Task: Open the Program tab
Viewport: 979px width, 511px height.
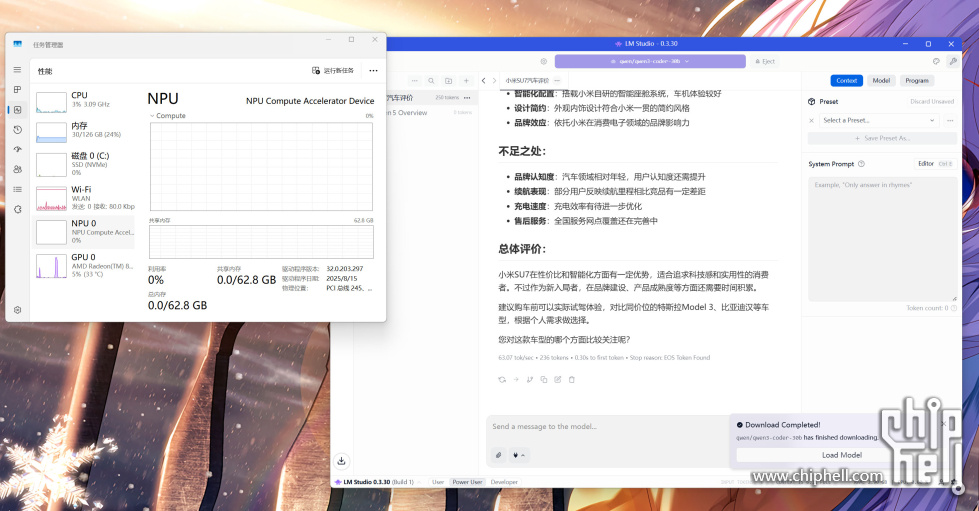Action: [x=916, y=81]
